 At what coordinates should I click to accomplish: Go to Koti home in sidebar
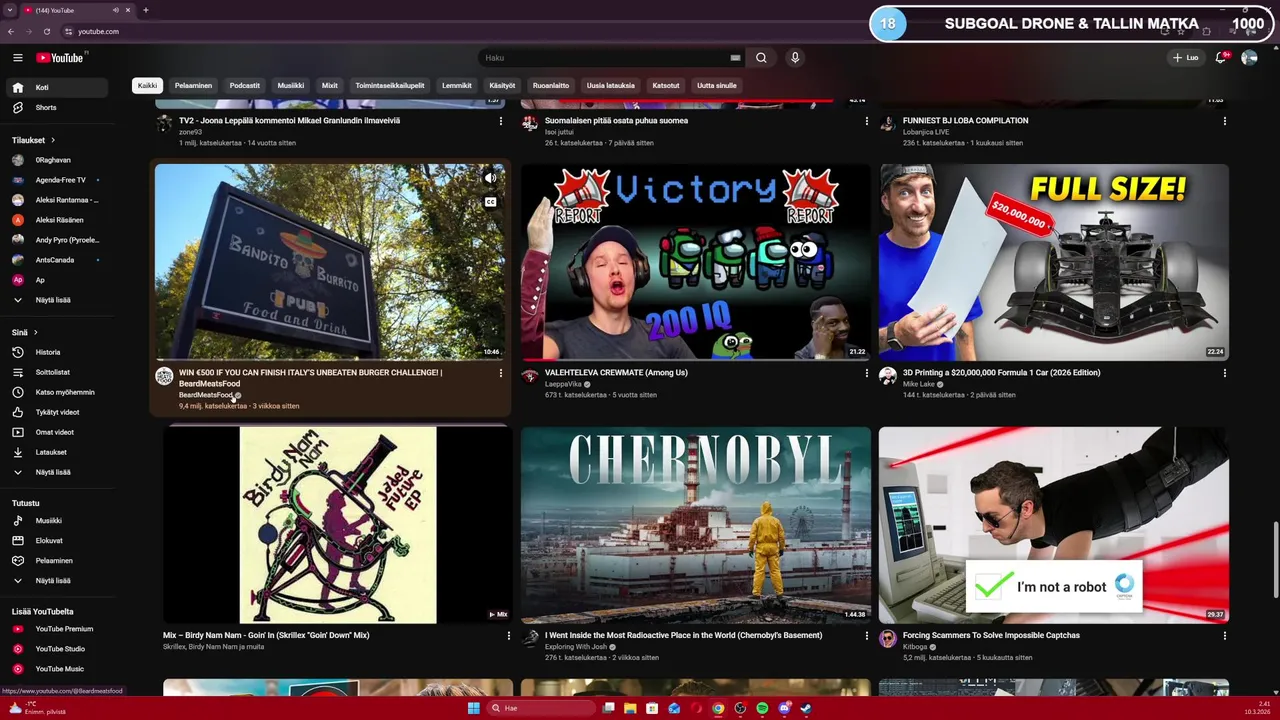(58, 87)
